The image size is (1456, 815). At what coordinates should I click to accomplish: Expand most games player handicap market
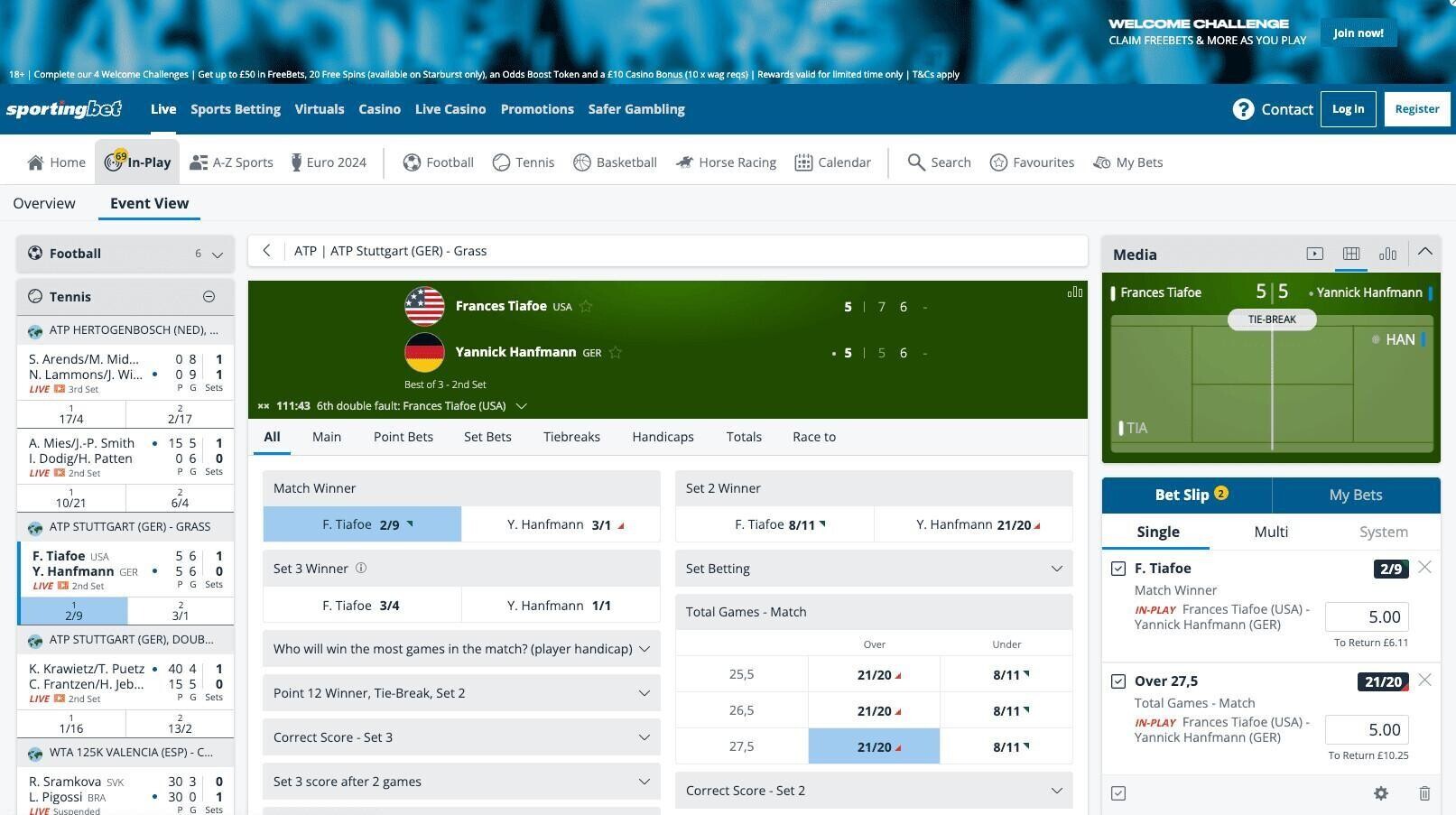pos(461,649)
